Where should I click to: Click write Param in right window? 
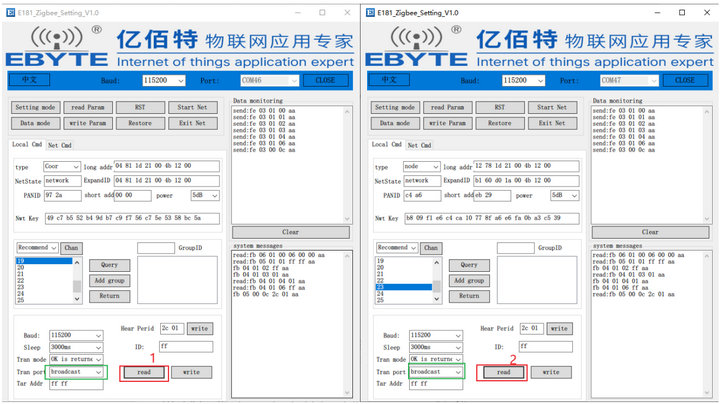click(447, 123)
